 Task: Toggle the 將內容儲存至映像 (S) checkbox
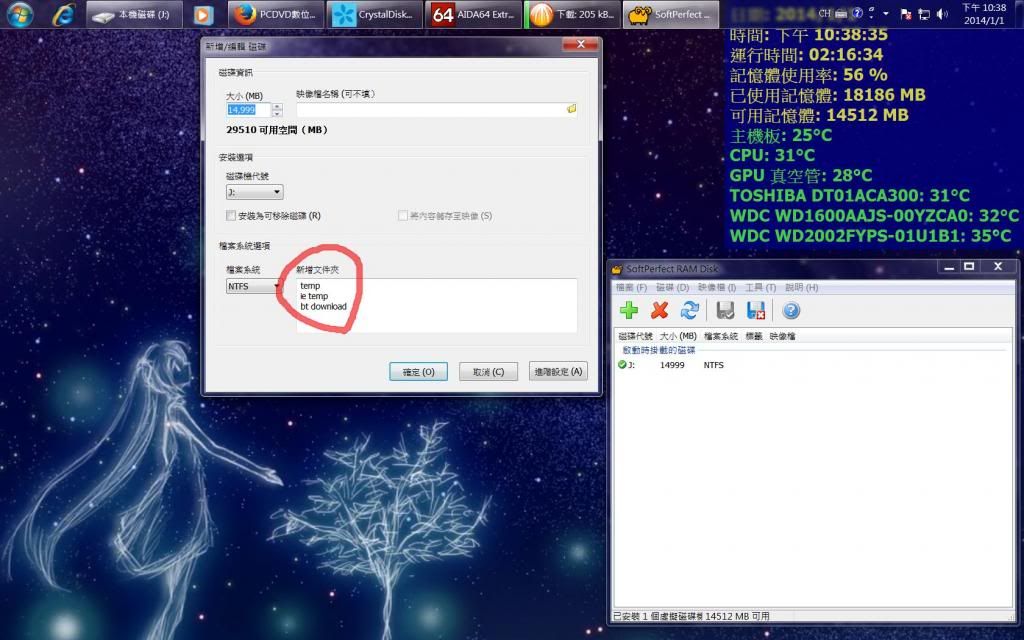point(403,216)
